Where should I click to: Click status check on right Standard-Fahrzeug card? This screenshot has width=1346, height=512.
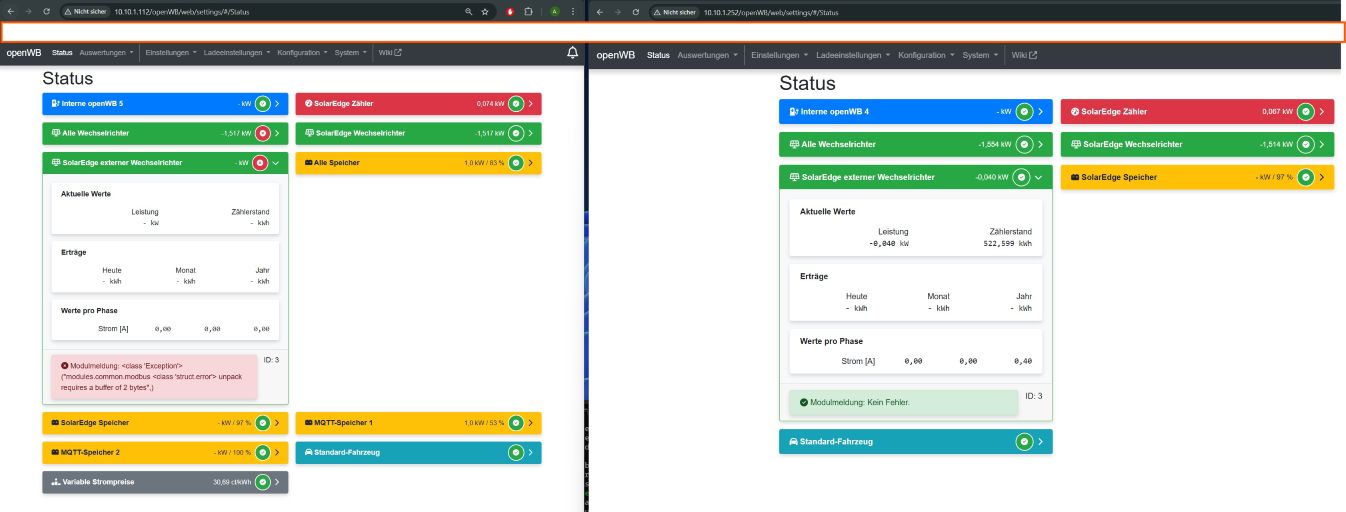tap(1024, 441)
